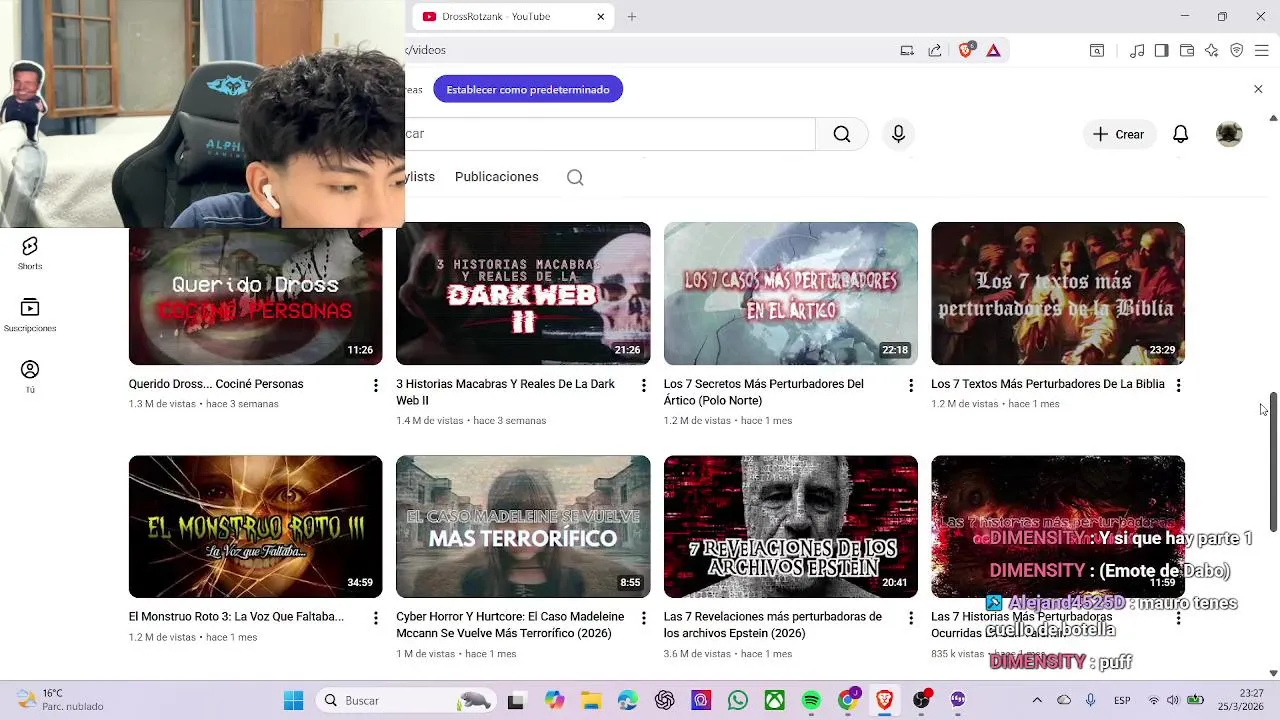Click the share page icon in address bar
The width and height of the screenshot is (1280, 720).
pyautogui.click(x=934, y=50)
